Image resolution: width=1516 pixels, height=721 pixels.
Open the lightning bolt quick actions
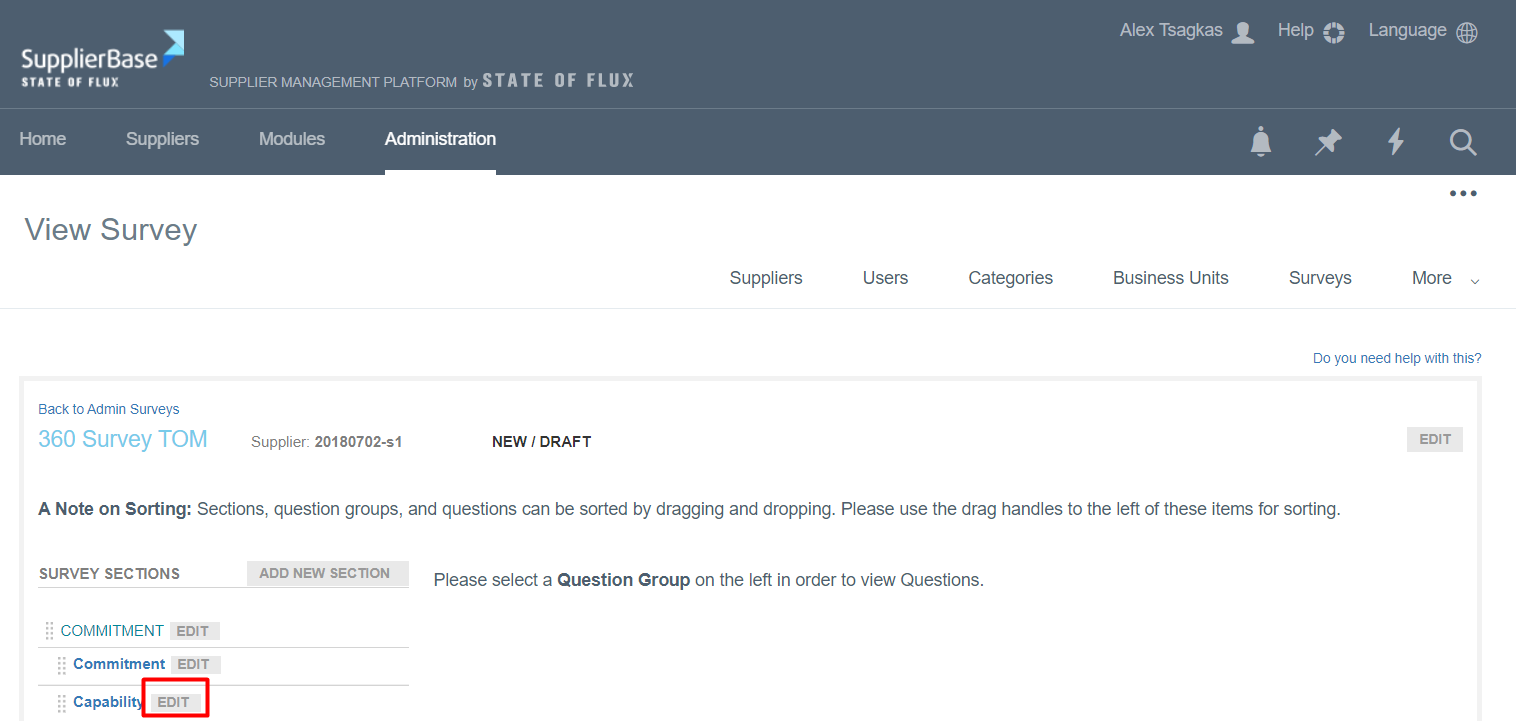[1396, 142]
